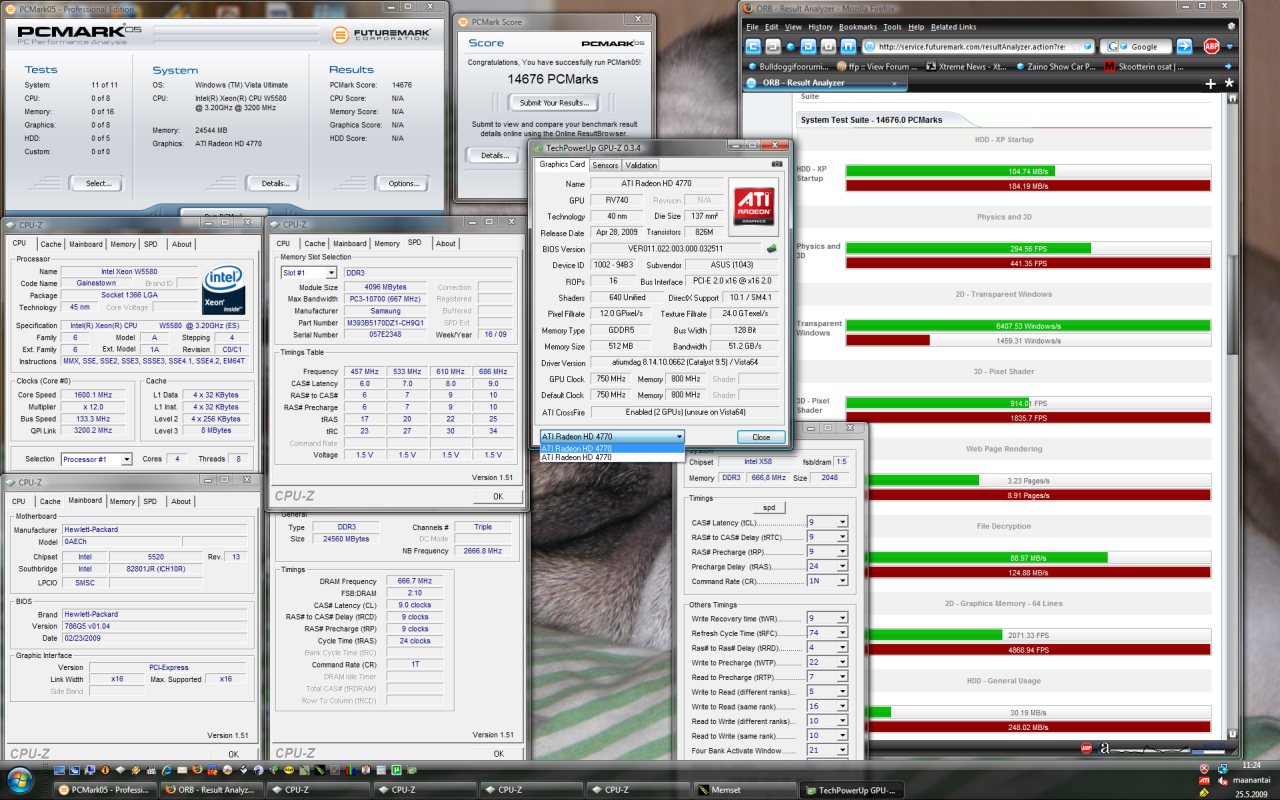Click the ATI icon in system tray

(1204, 781)
